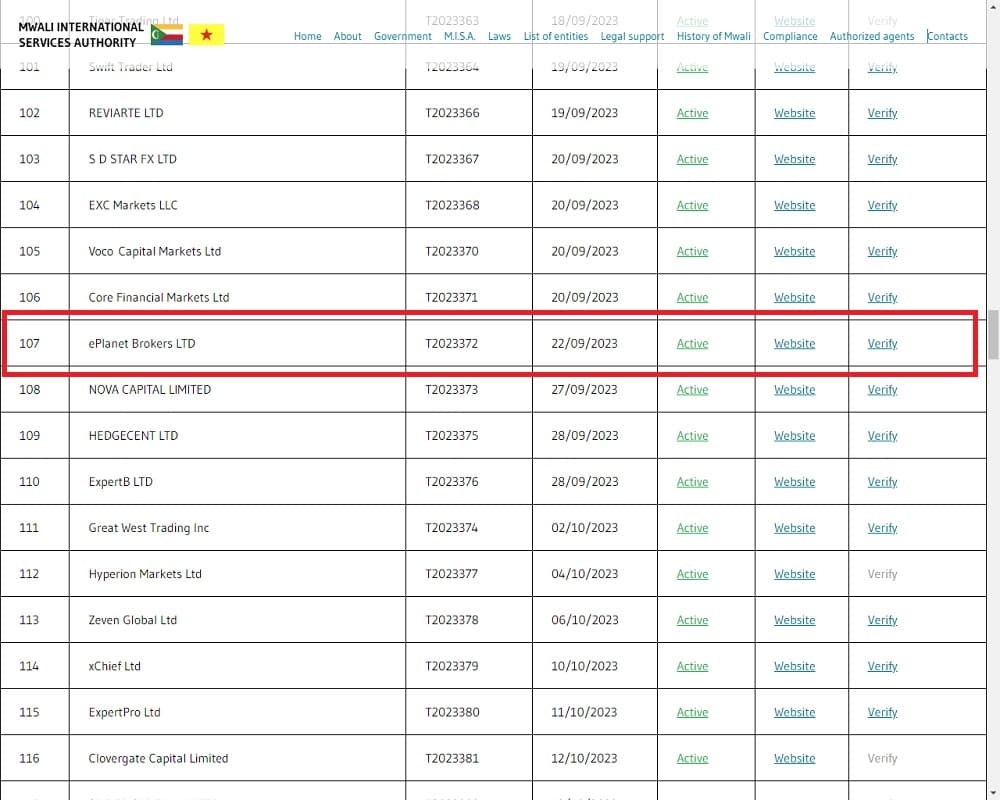Select the Hyperion Markets Ltd name cell
The height and width of the screenshot is (800, 1000).
[x=237, y=574]
